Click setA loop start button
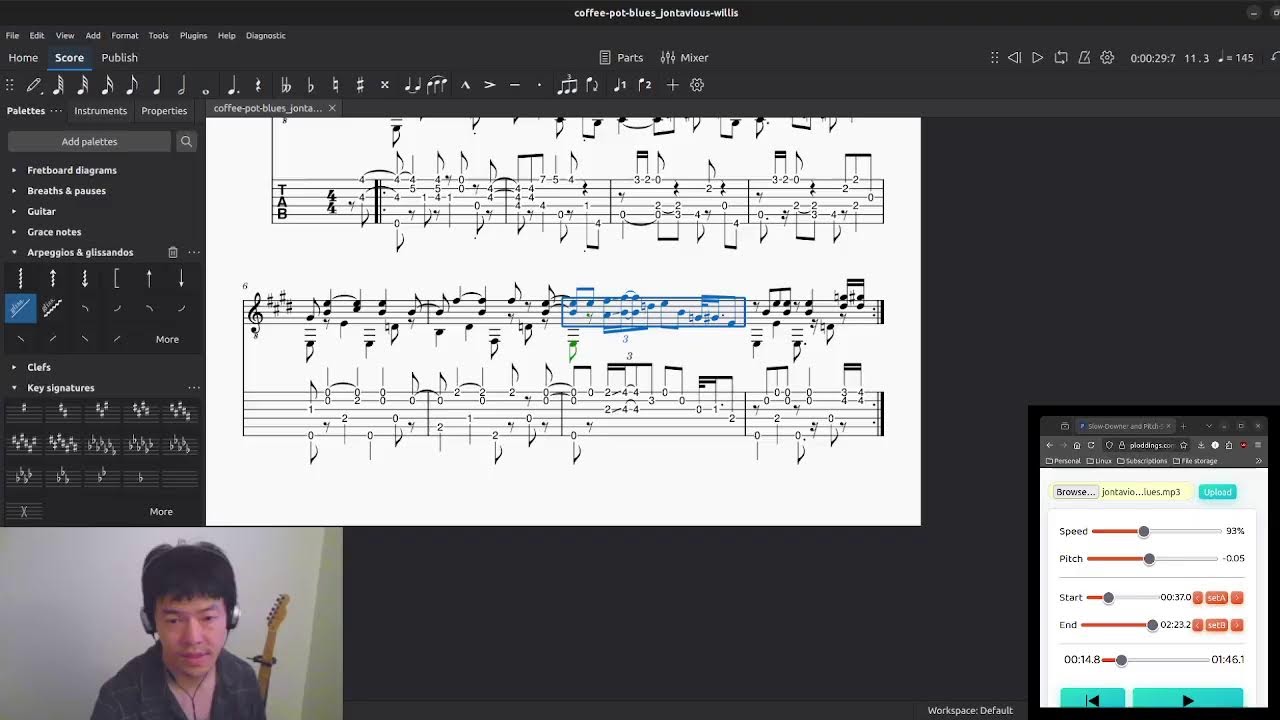Viewport: 1280px width, 720px height. 1216,597
